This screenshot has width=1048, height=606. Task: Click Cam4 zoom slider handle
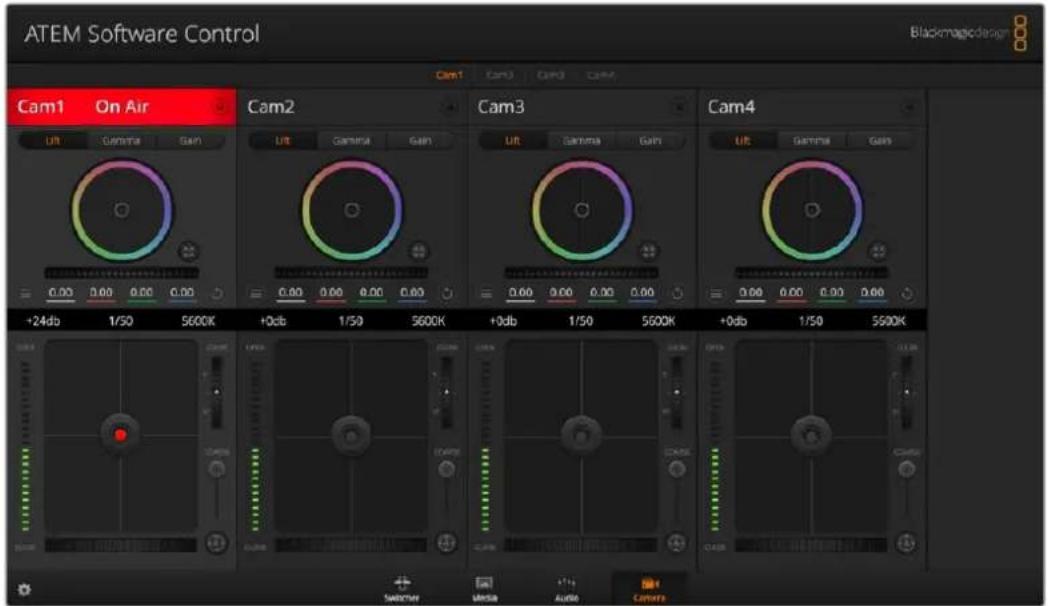coord(906,392)
